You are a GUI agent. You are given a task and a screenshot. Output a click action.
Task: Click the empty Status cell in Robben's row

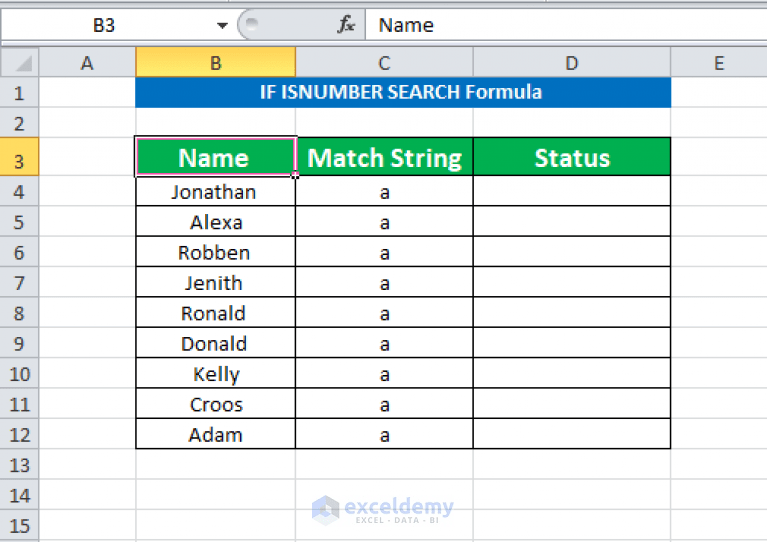pyautogui.click(x=572, y=252)
